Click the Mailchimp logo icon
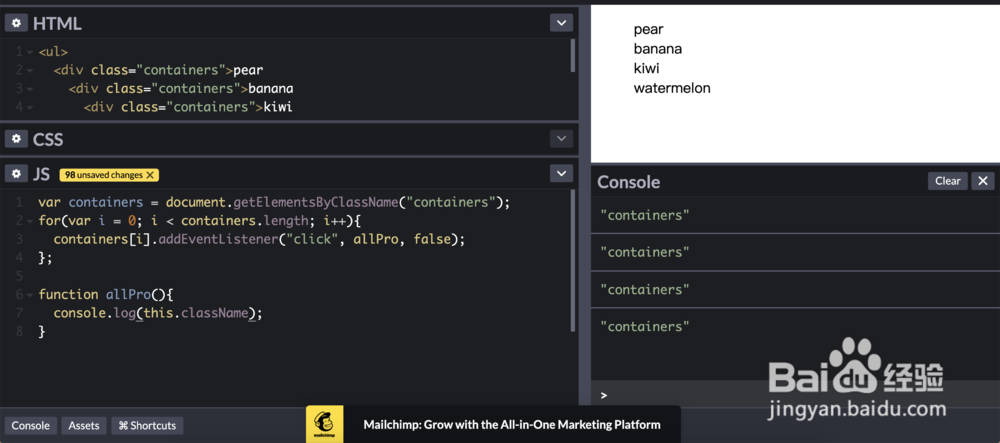1000x443 pixels. pos(324,424)
